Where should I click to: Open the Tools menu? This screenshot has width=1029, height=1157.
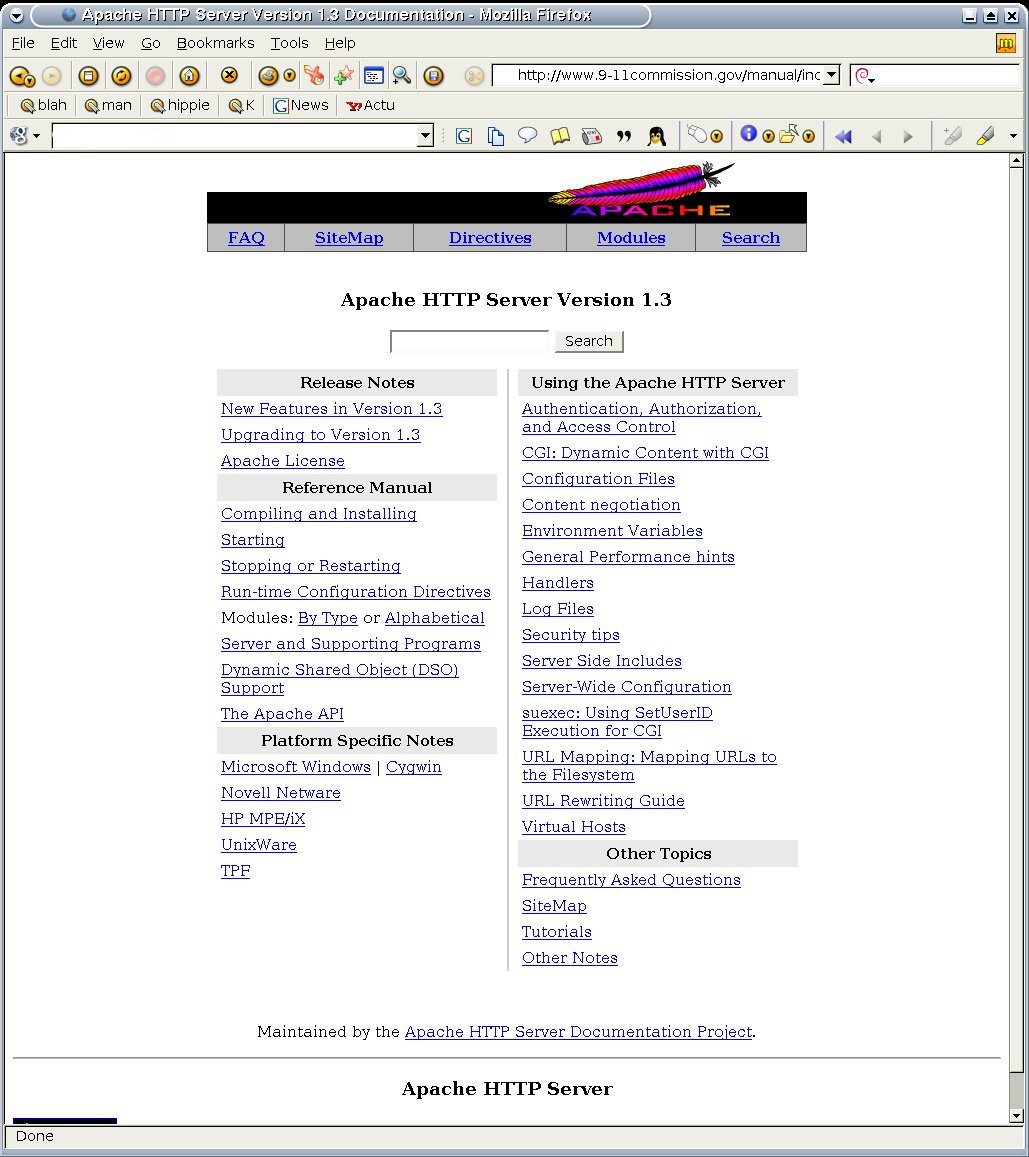[x=289, y=44]
